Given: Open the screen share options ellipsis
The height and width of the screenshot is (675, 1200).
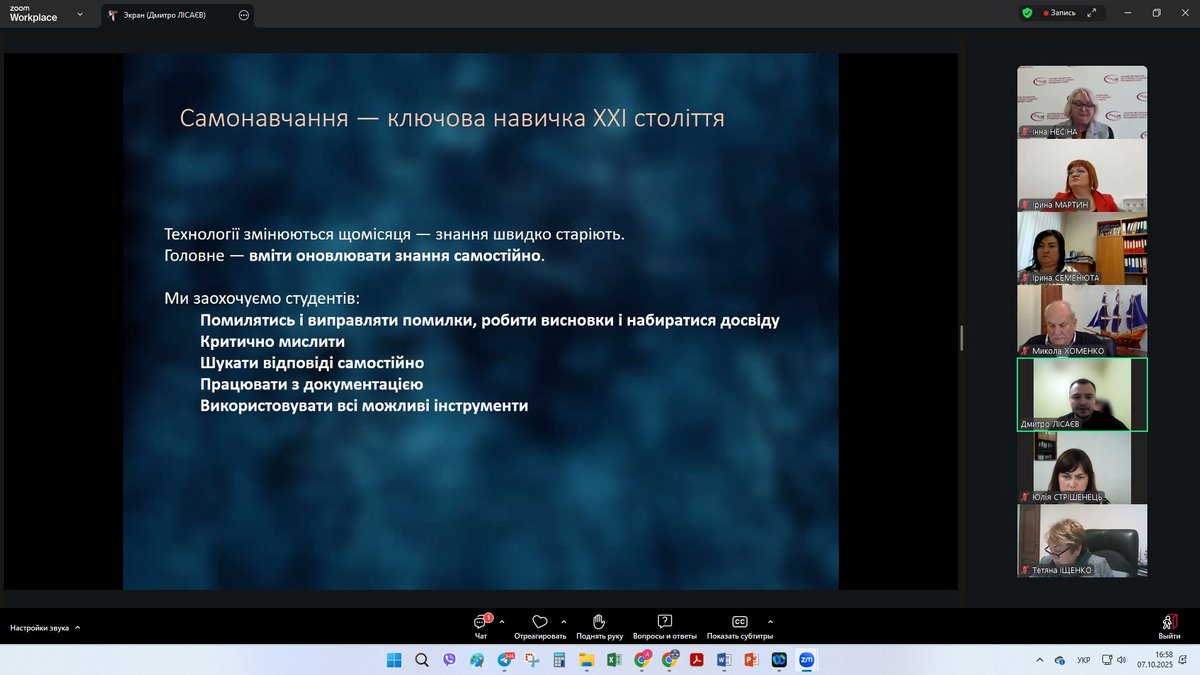Looking at the screenshot, I should pos(243,15).
